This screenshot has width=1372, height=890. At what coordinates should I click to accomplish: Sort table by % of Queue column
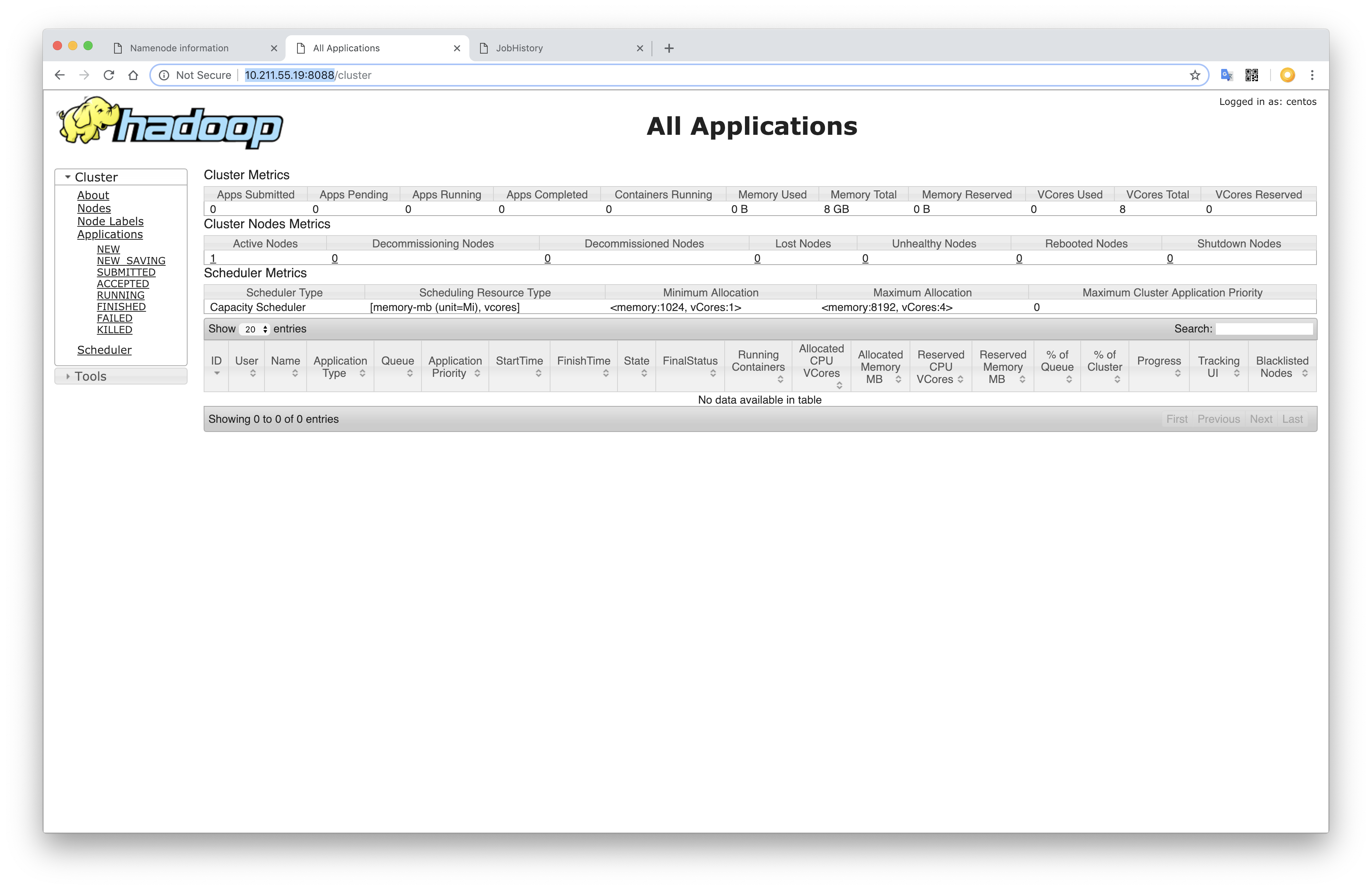click(x=1057, y=366)
